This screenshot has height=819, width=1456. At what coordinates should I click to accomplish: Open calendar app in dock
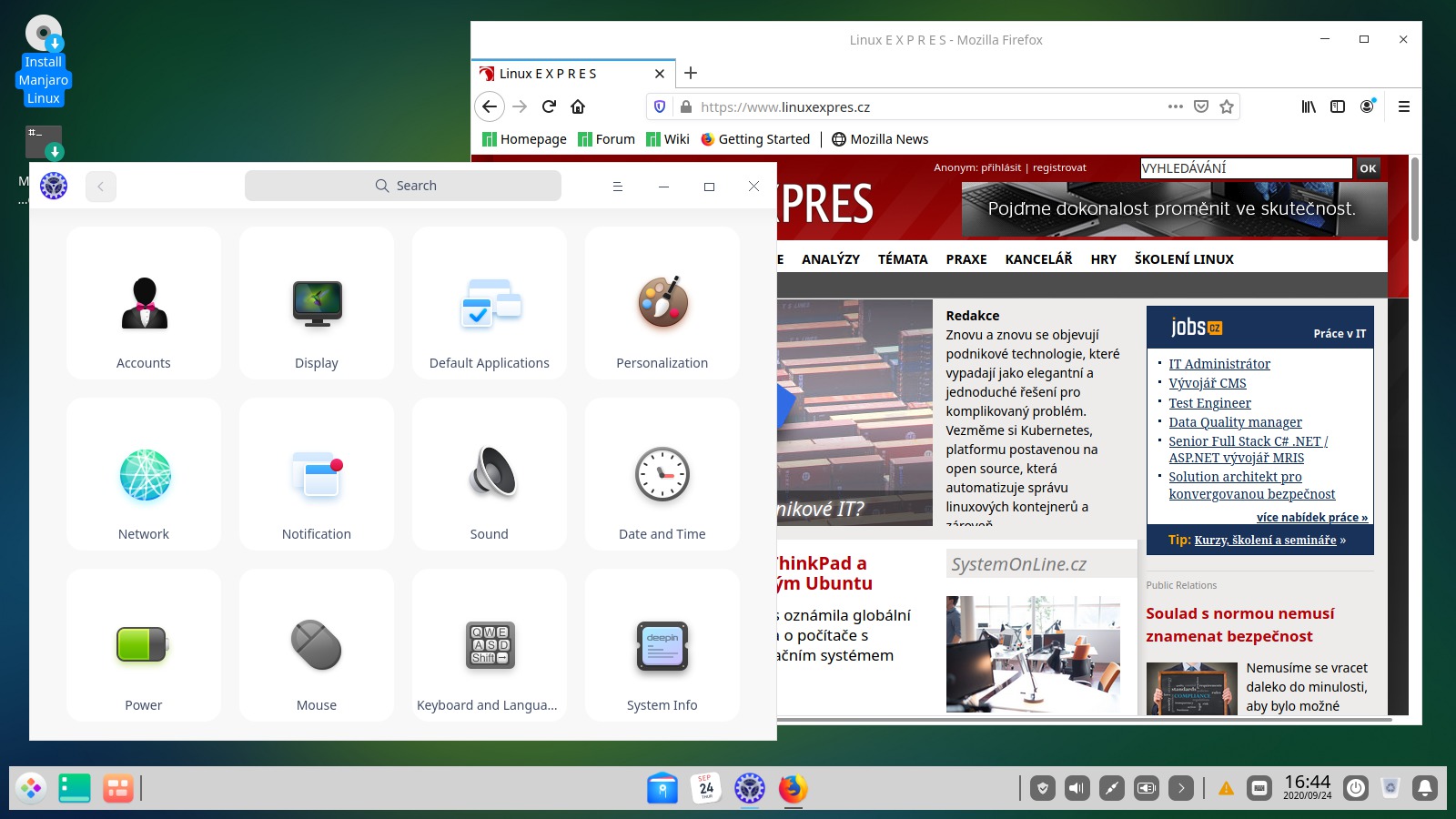pyautogui.click(x=706, y=788)
